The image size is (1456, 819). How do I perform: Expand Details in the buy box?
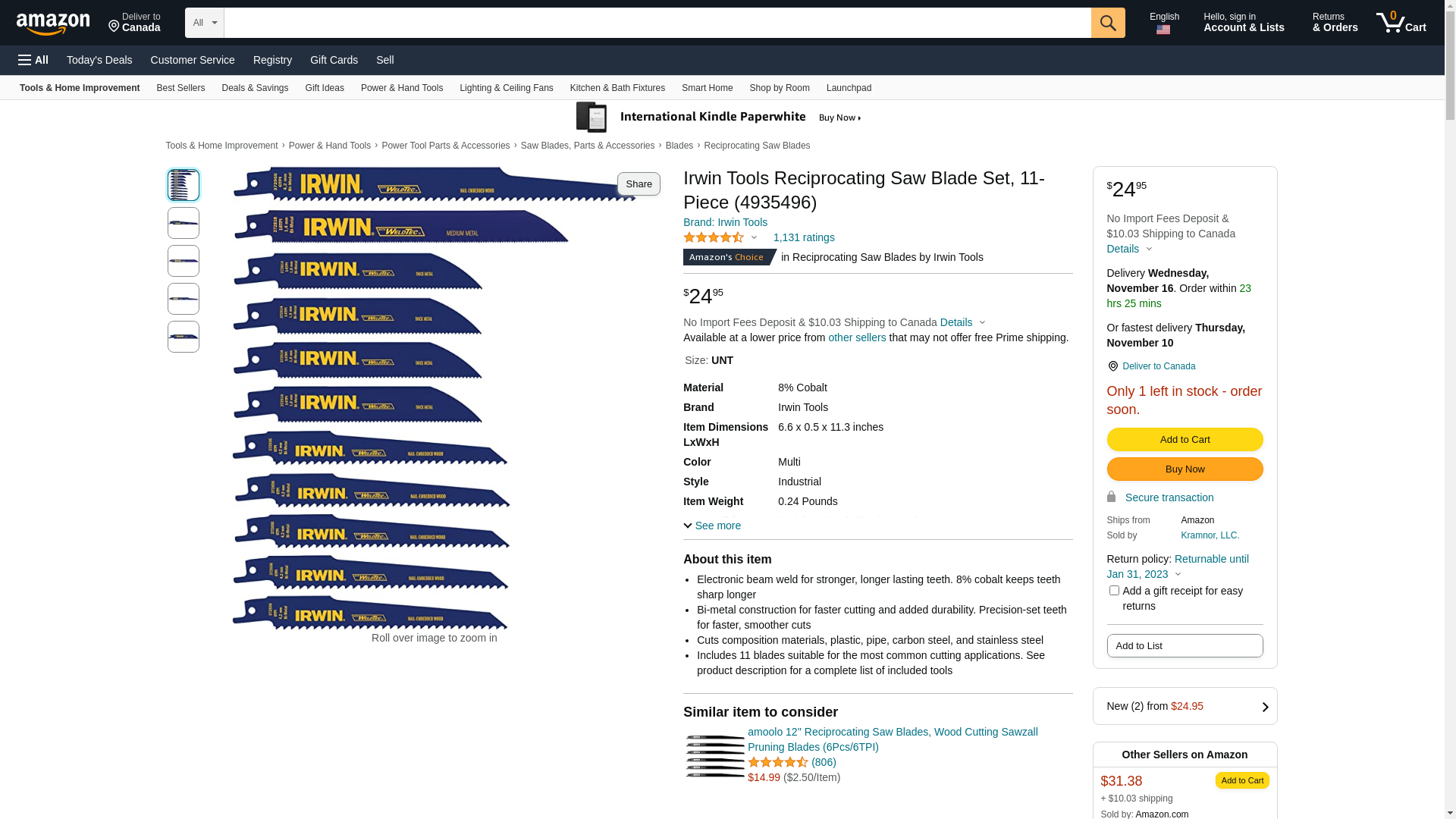pyautogui.click(x=1129, y=249)
